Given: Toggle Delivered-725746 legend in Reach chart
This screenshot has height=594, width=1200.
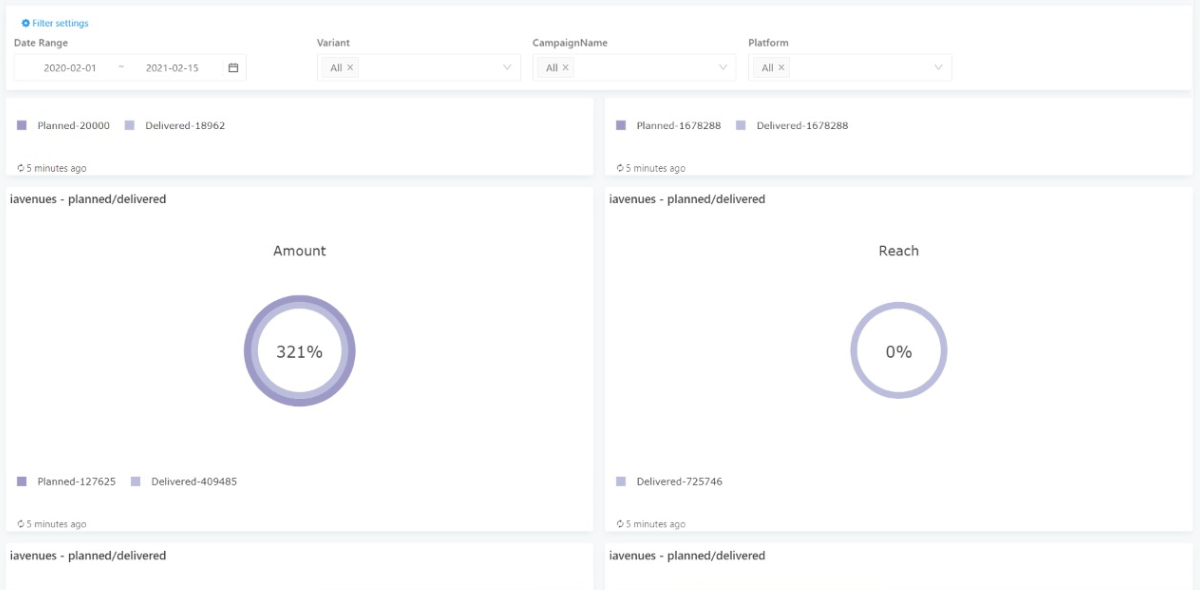Looking at the screenshot, I should point(670,482).
